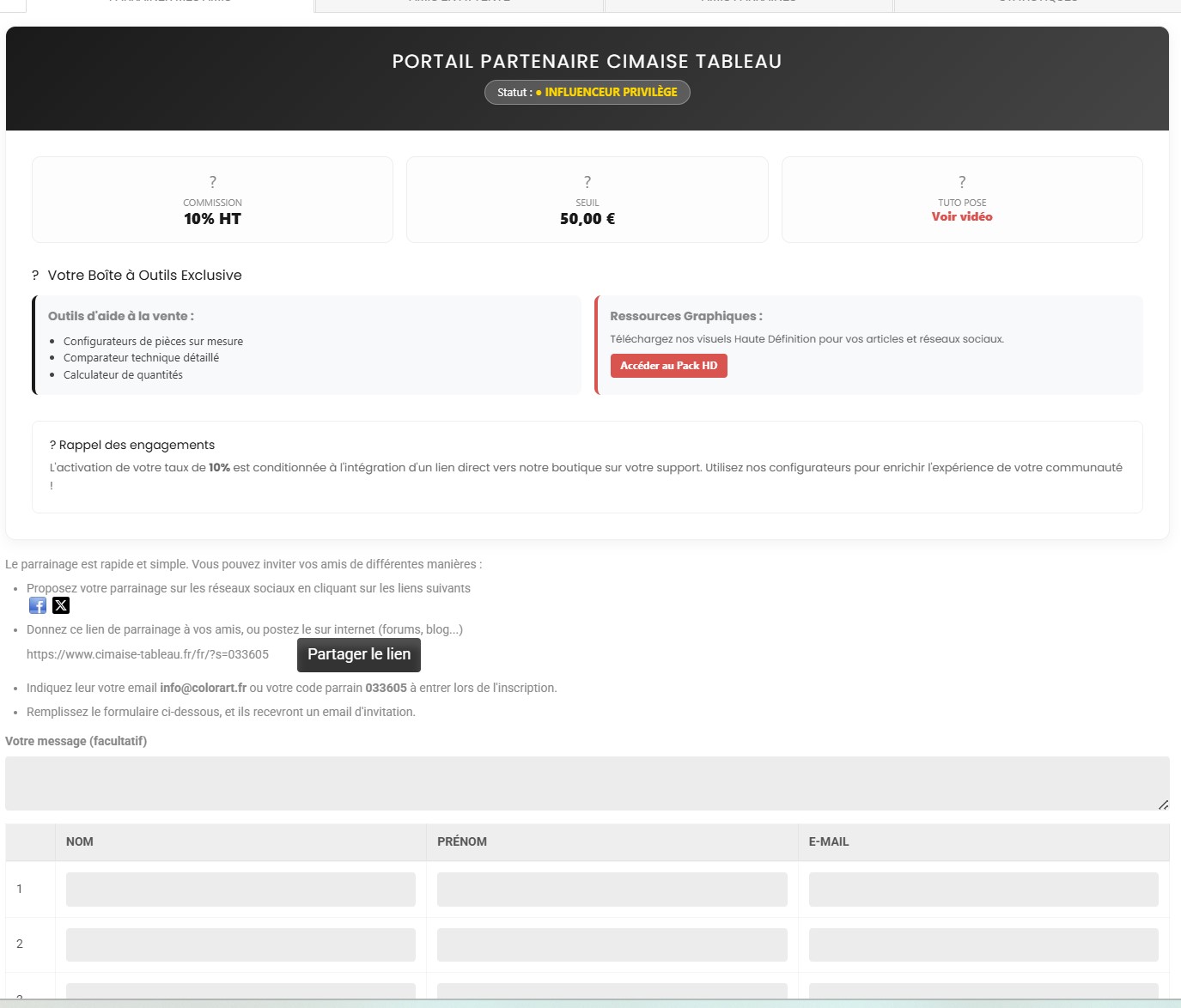Click the question mark beside Votre Boîte à Outils
The height and width of the screenshot is (1008, 1181).
click(x=35, y=275)
